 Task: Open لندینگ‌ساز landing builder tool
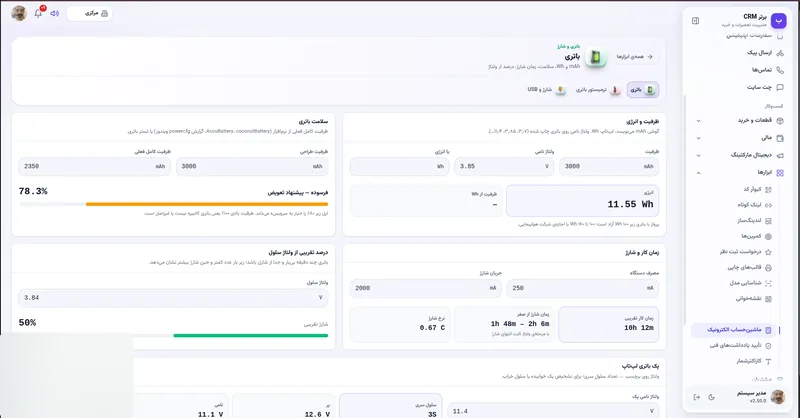tap(754, 220)
